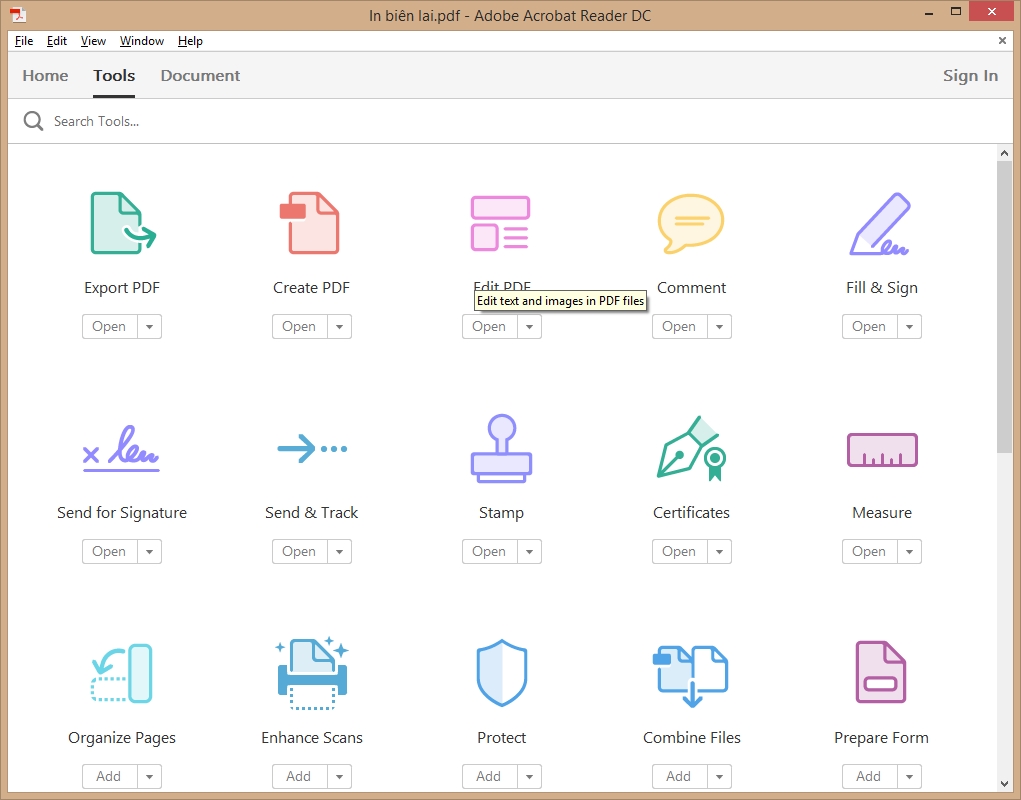This screenshot has height=800, width=1021.
Task: Select the Tools tab
Action: 114,76
